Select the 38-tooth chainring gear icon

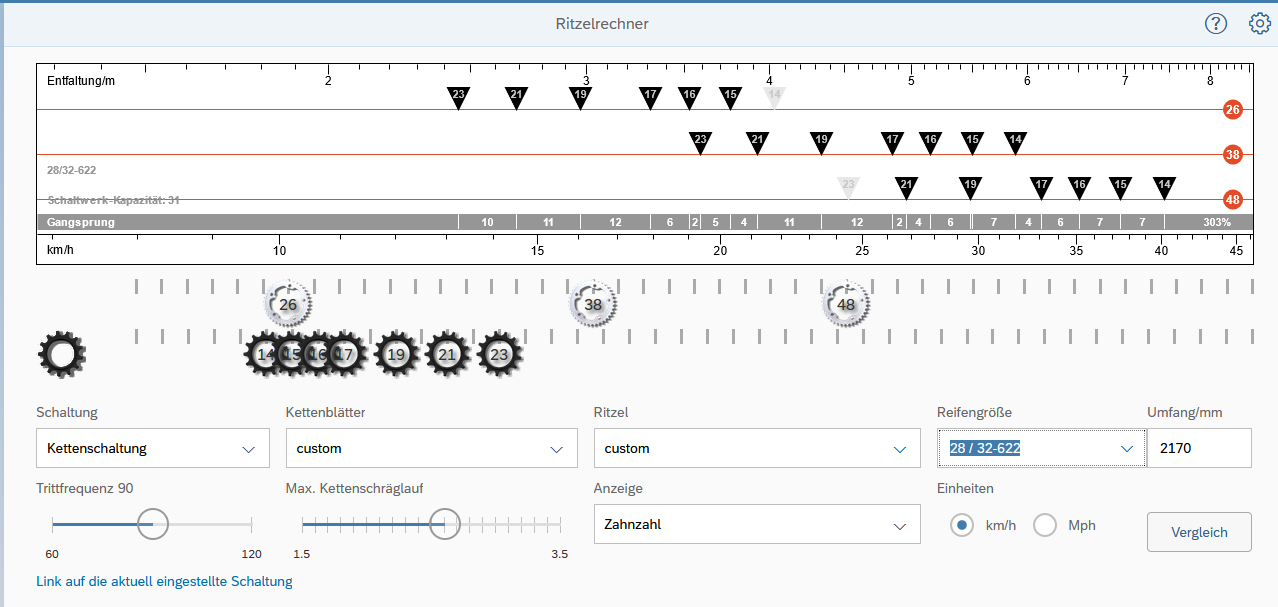pos(593,304)
